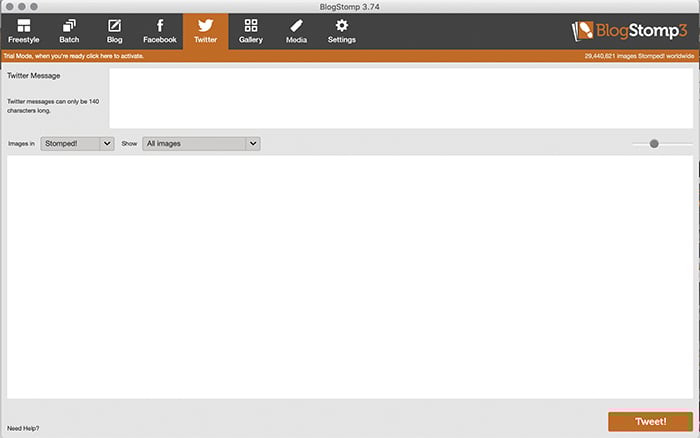The height and width of the screenshot is (438, 700).
Task: Open the Freestyle layout mode
Action: click(24, 31)
